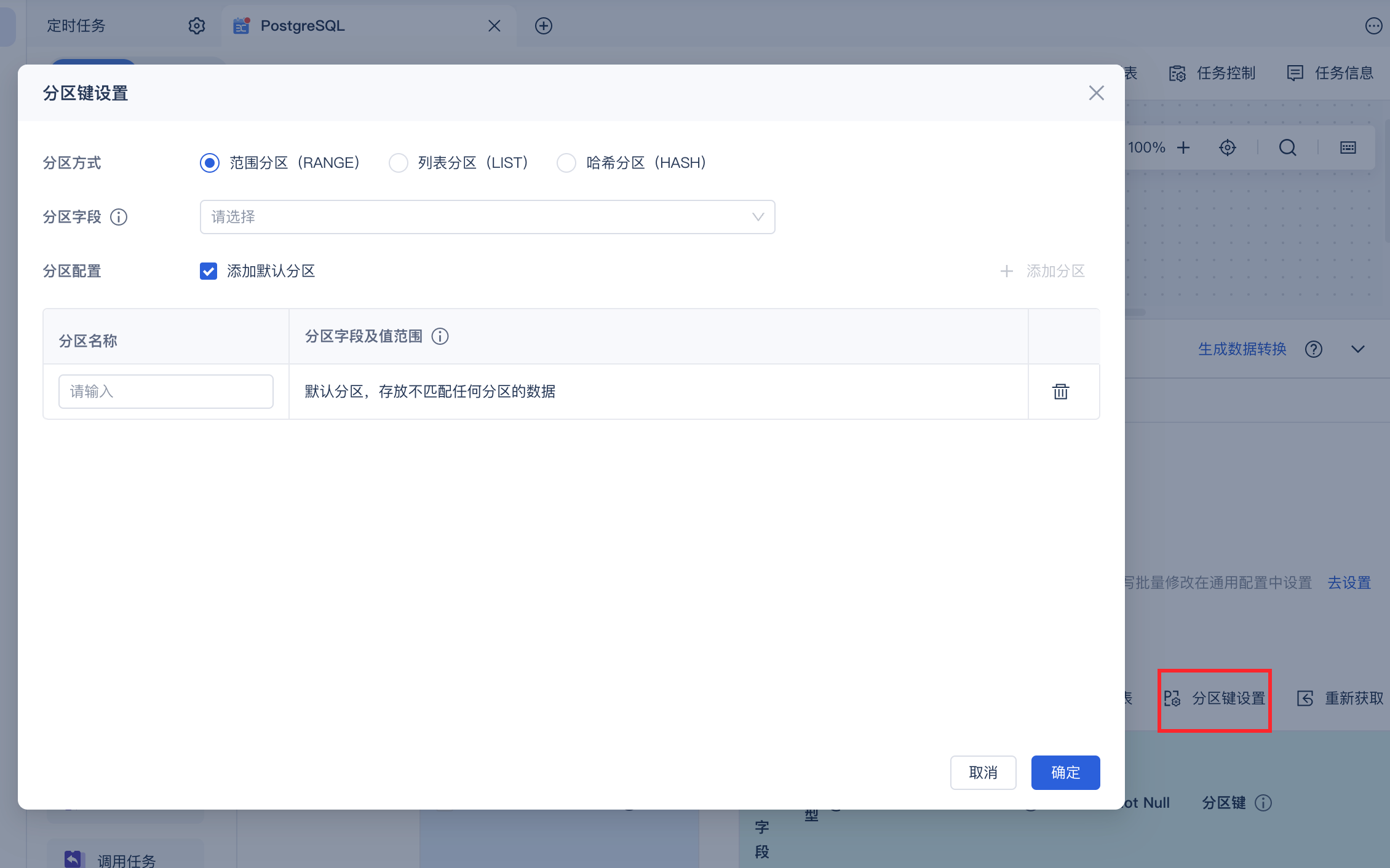Click the info icon beside 分区字段
1390x868 pixels.
point(119,217)
